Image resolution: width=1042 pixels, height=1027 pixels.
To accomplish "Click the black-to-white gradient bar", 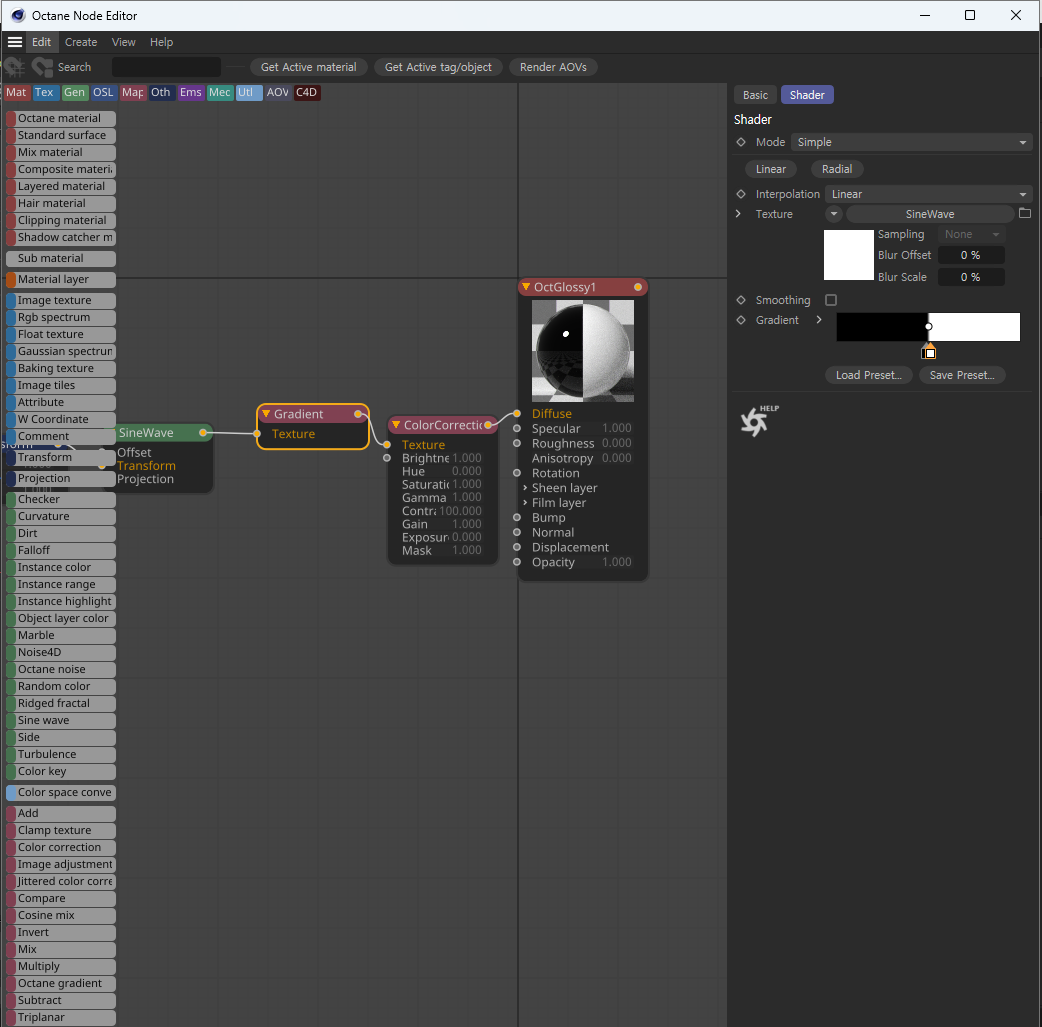I will 928,327.
